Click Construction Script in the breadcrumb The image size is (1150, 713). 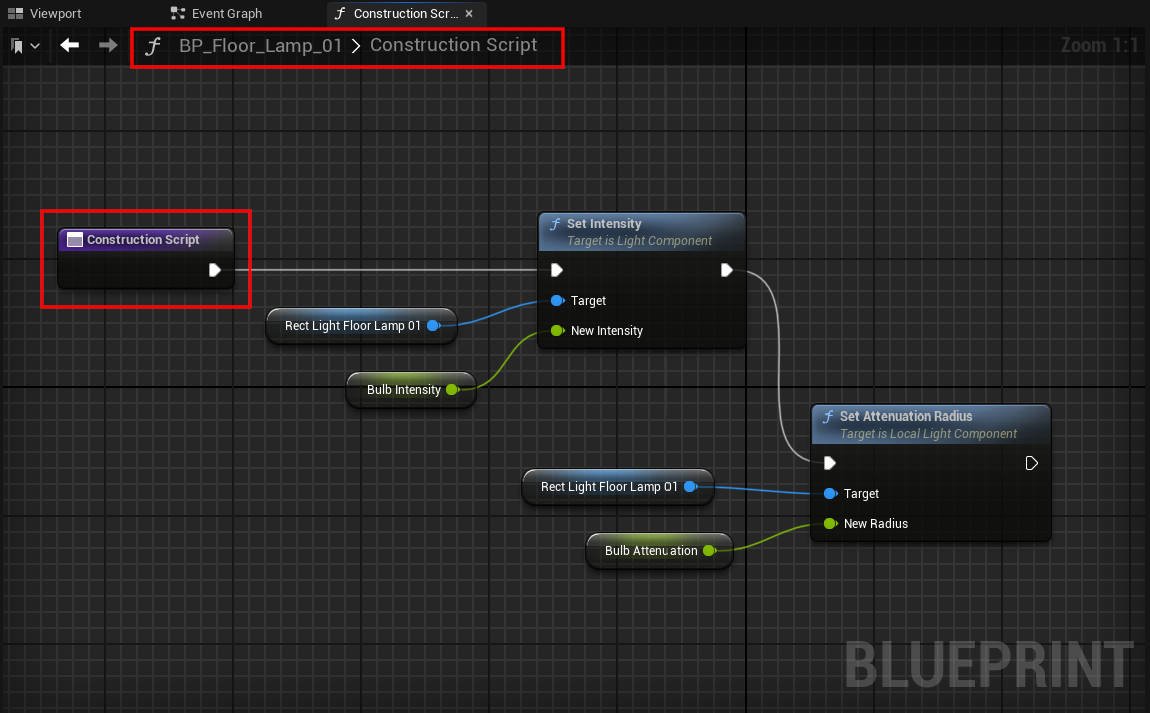point(453,45)
